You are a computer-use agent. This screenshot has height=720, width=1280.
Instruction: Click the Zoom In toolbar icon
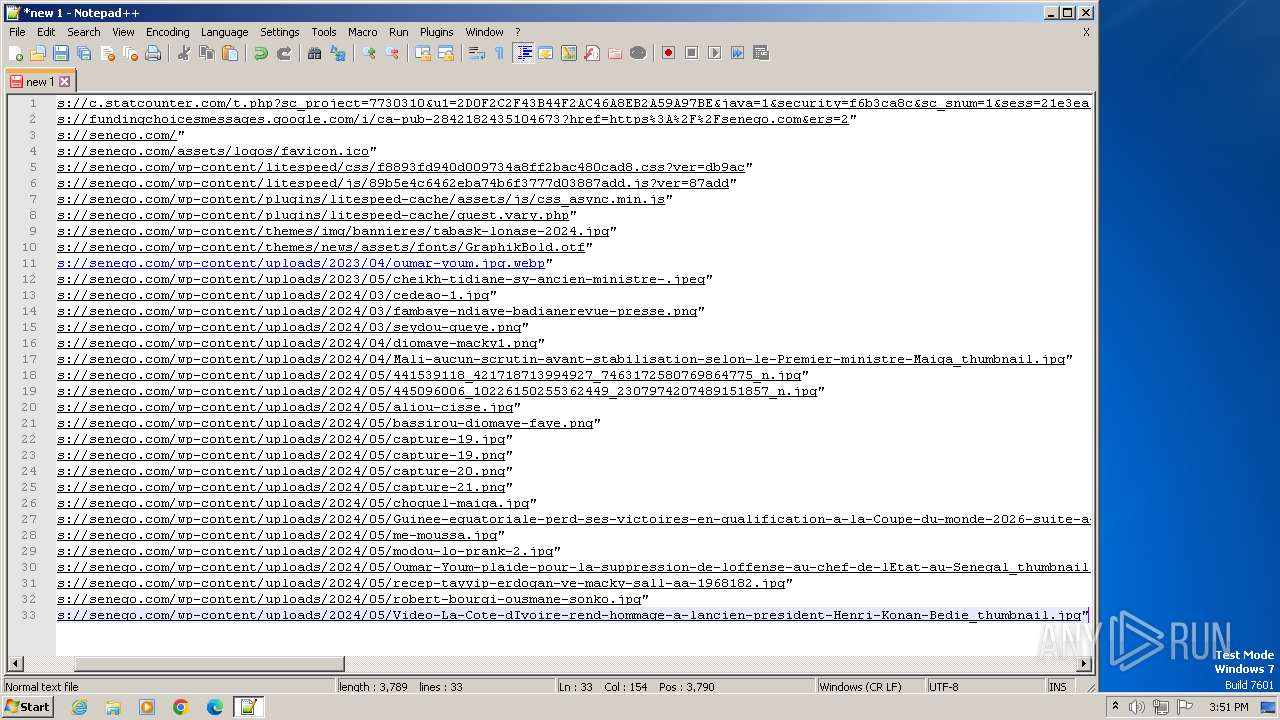pos(369,53)
